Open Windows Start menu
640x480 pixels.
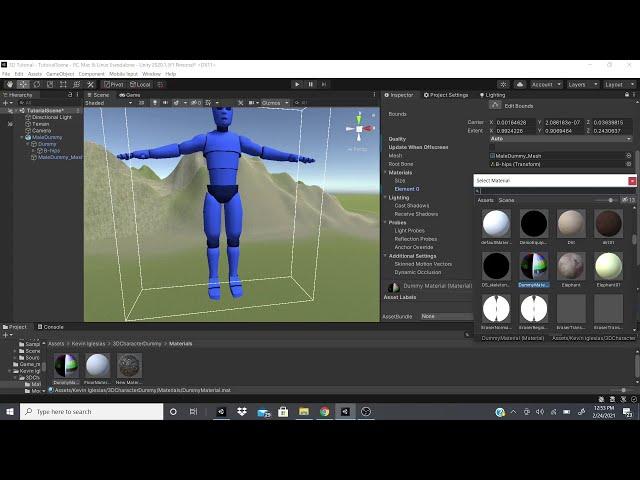(10, 412)
